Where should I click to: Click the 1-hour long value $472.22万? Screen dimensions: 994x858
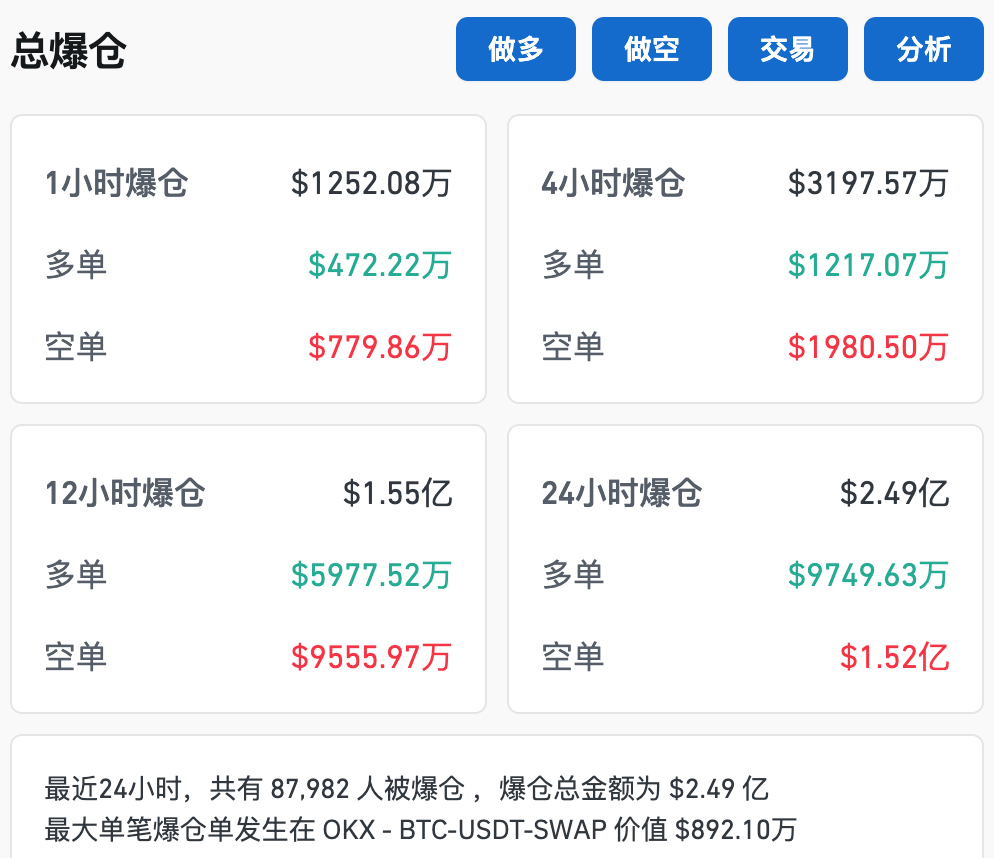[379, 265]
